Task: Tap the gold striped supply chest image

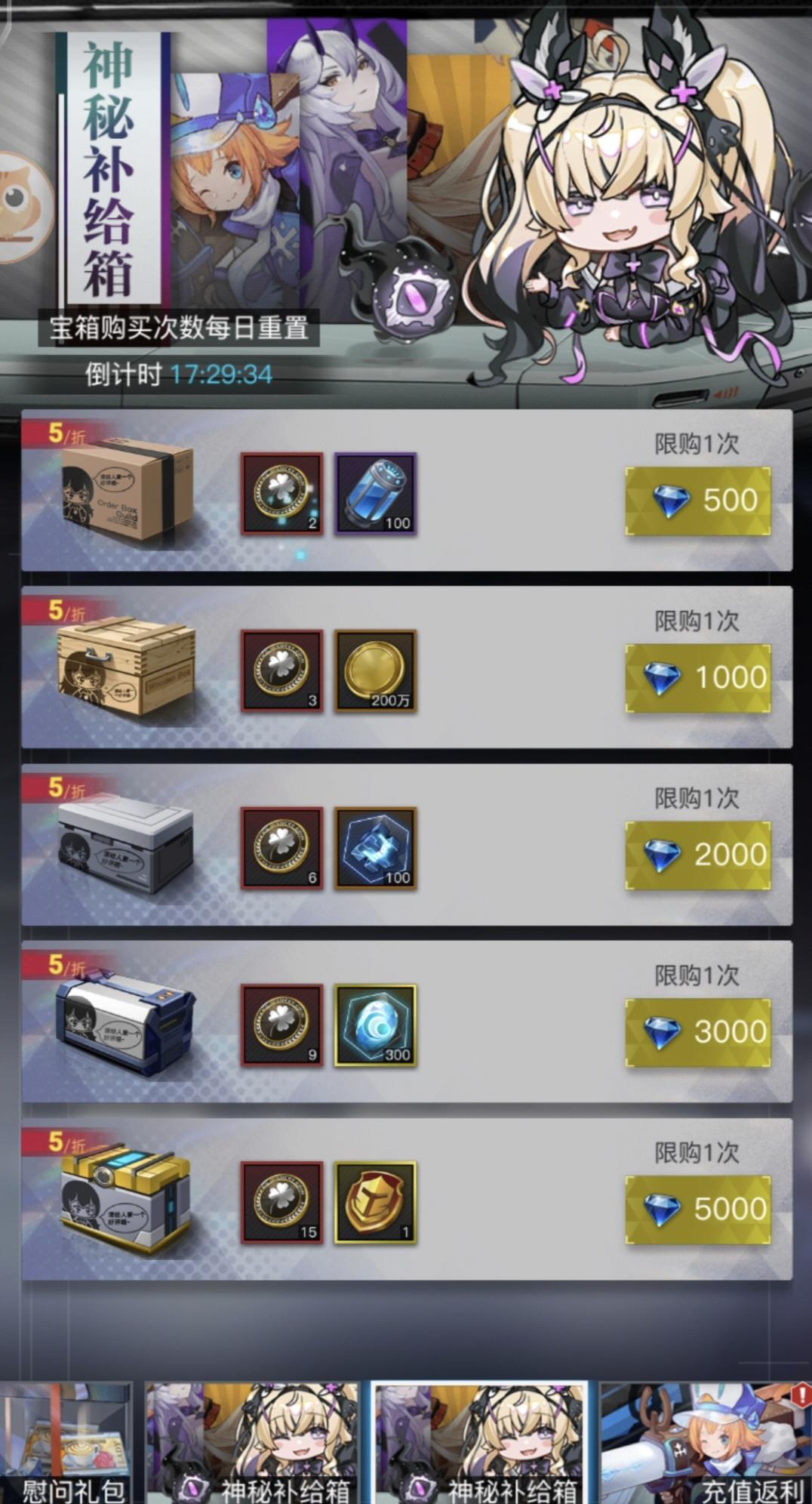Action: coord(126,1202)
